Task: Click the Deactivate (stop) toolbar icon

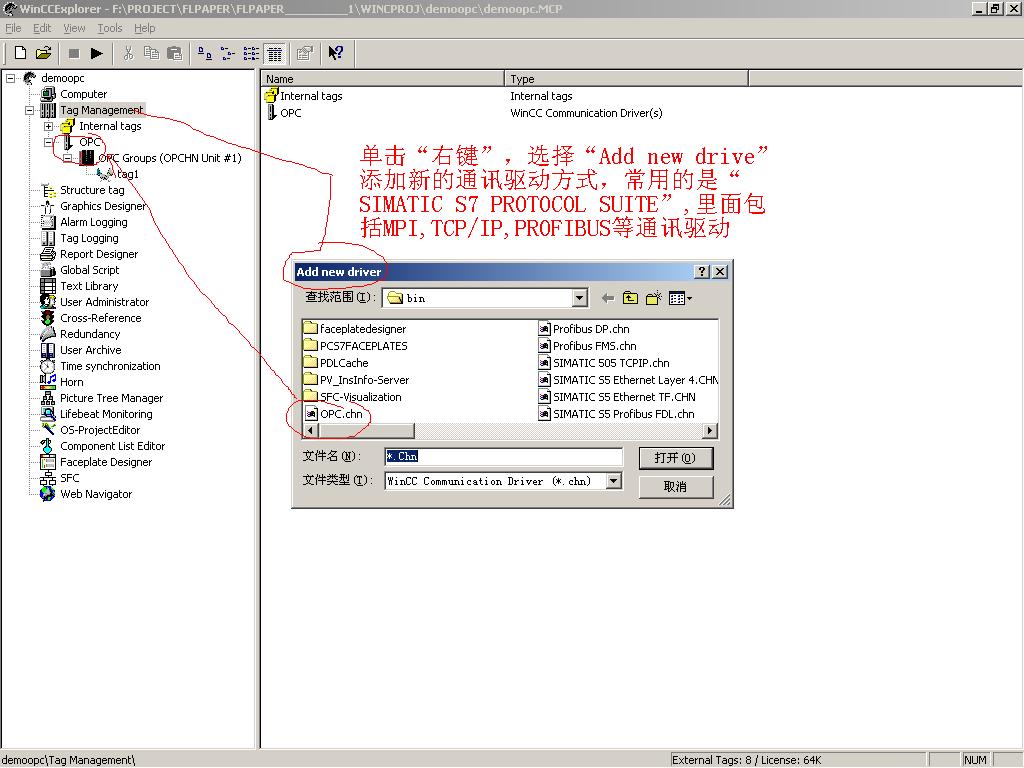Action: [74, 53]
